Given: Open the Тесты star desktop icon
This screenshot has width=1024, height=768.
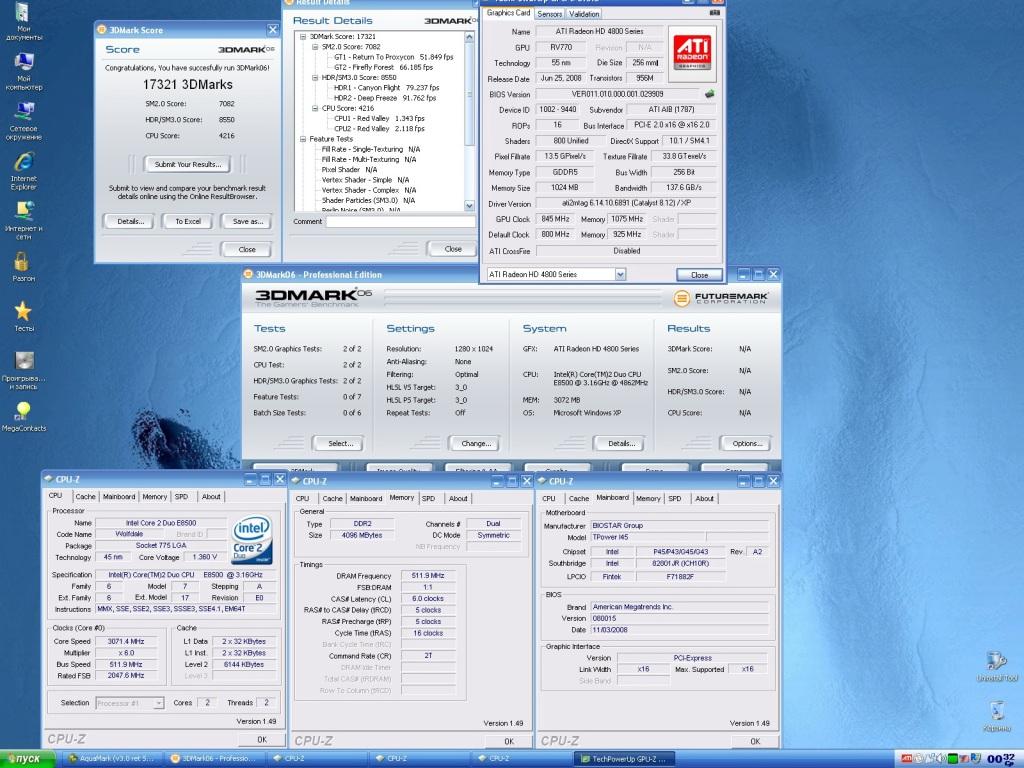Looking at the screenshot, I should [x=24, y=317].
